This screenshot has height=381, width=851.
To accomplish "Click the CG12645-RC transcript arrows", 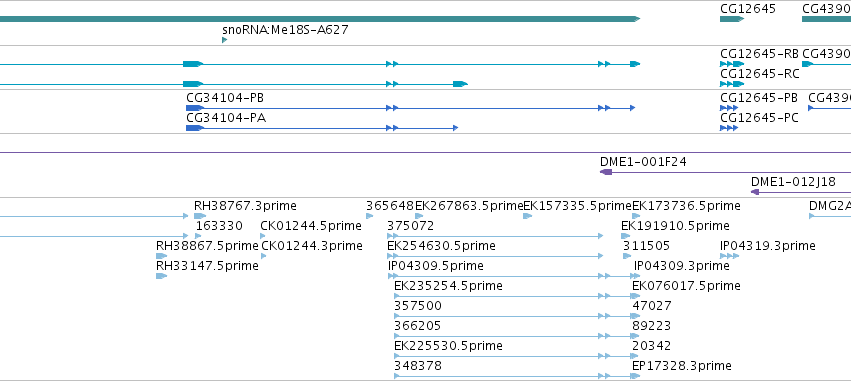I will click(x=732, y=84).
